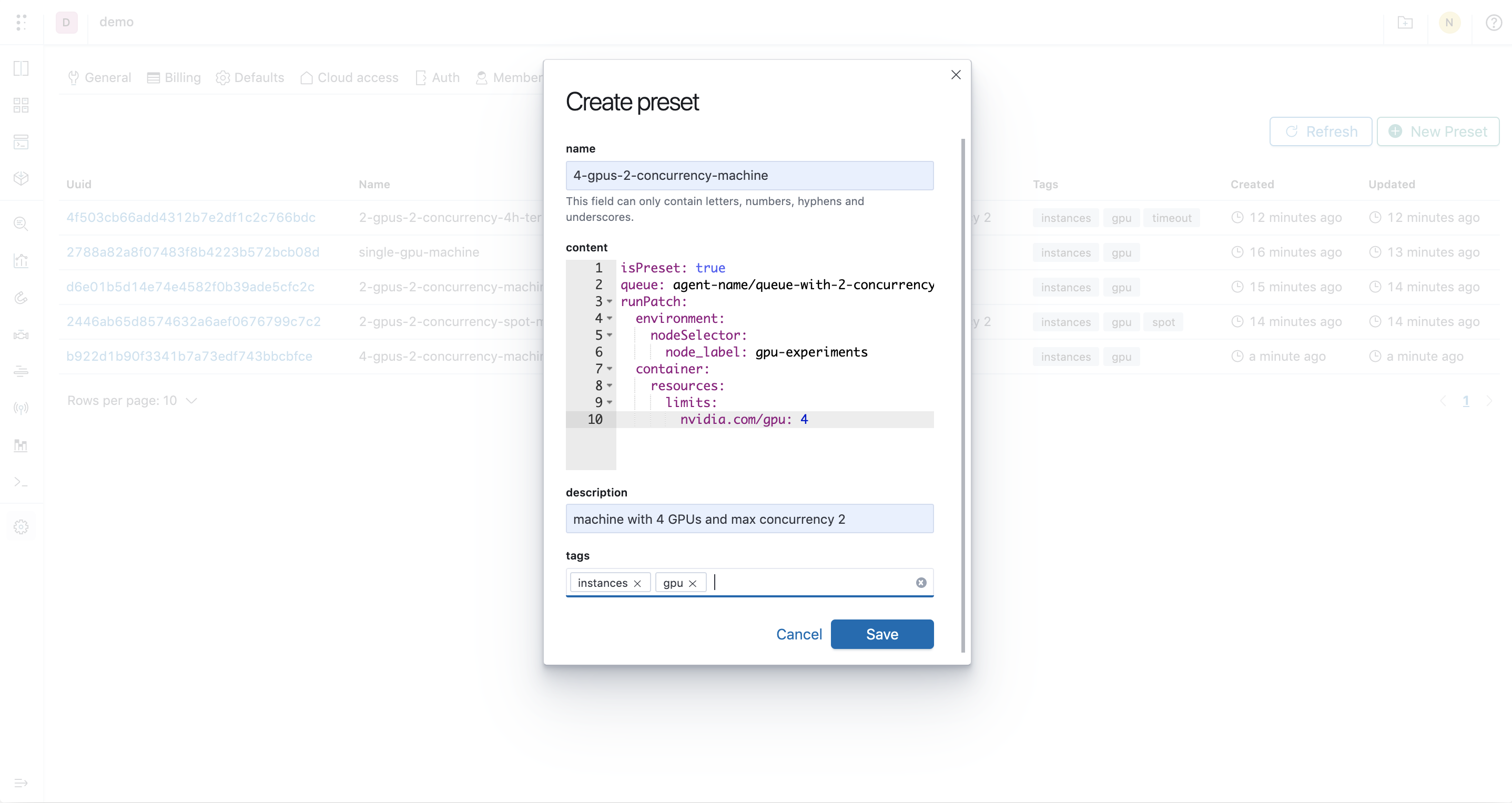
Task: Save the new preset
Action: click(881, 634)
